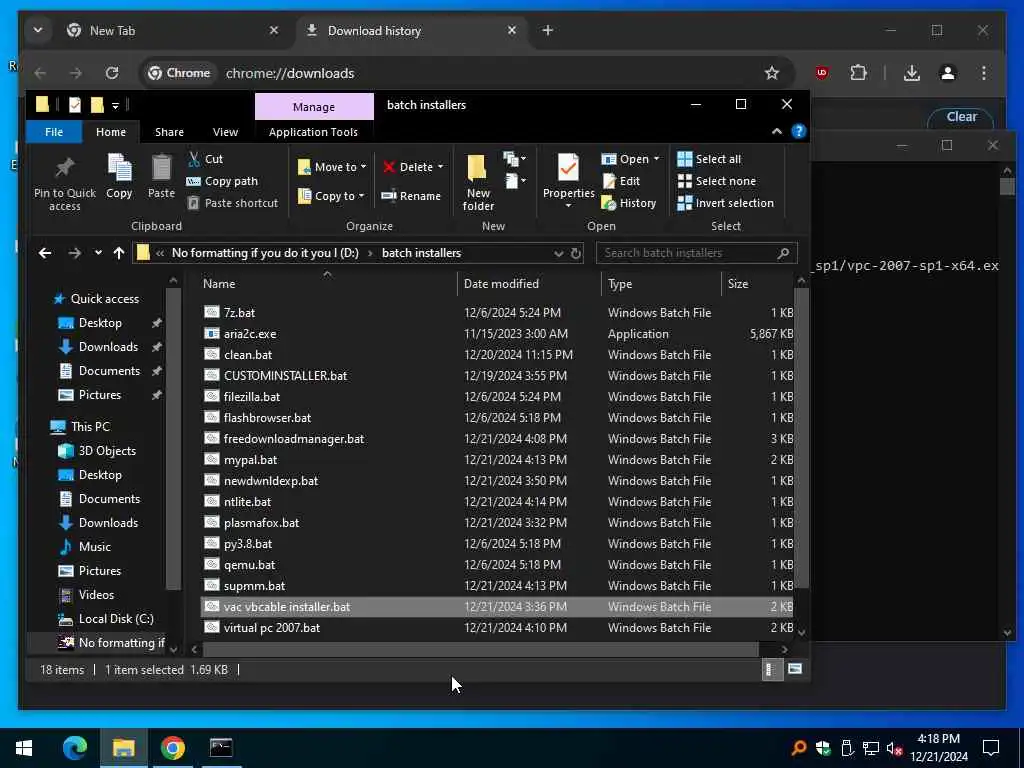Open the File menu tab
The width and height of the screenshot is (1024, 768).
54,132
